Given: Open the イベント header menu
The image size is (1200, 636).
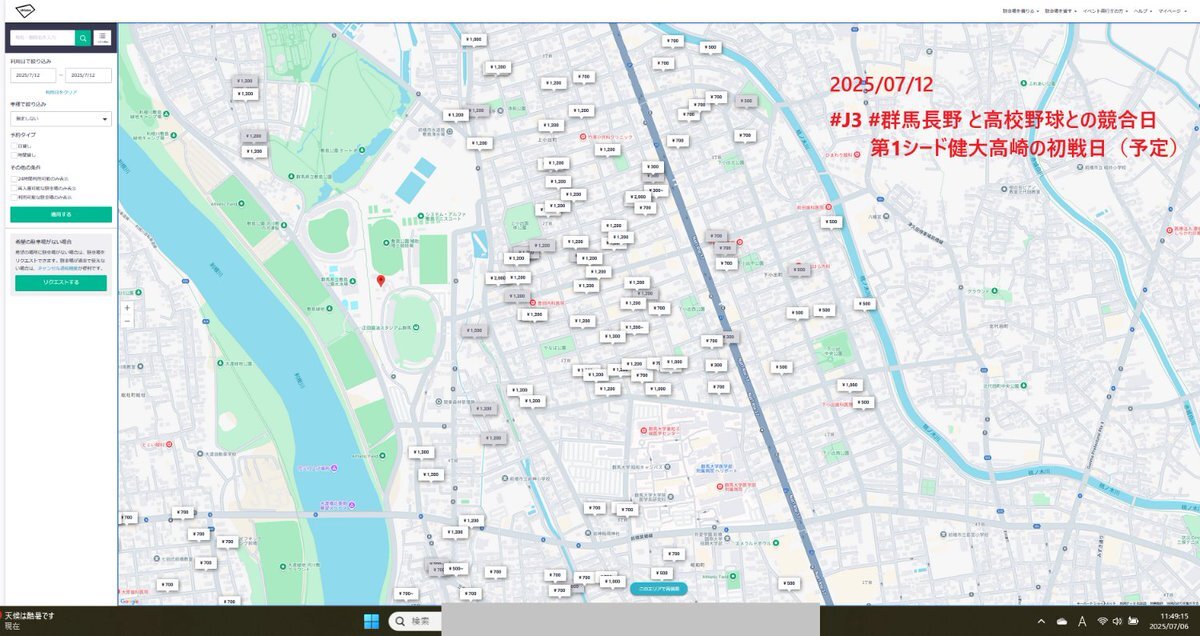Looking at the screenshot, I should point(1104,10).
